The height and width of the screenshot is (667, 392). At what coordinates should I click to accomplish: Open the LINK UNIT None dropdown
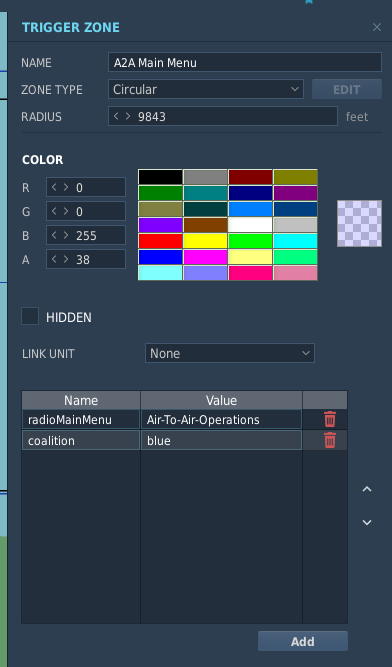[230, 353]
